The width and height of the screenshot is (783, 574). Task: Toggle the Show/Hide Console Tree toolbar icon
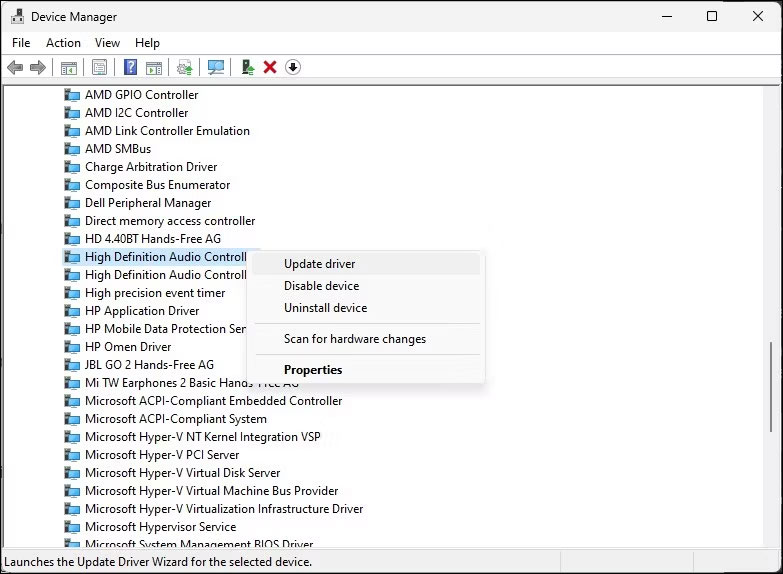pyautogui.click(x=69, y=67)
